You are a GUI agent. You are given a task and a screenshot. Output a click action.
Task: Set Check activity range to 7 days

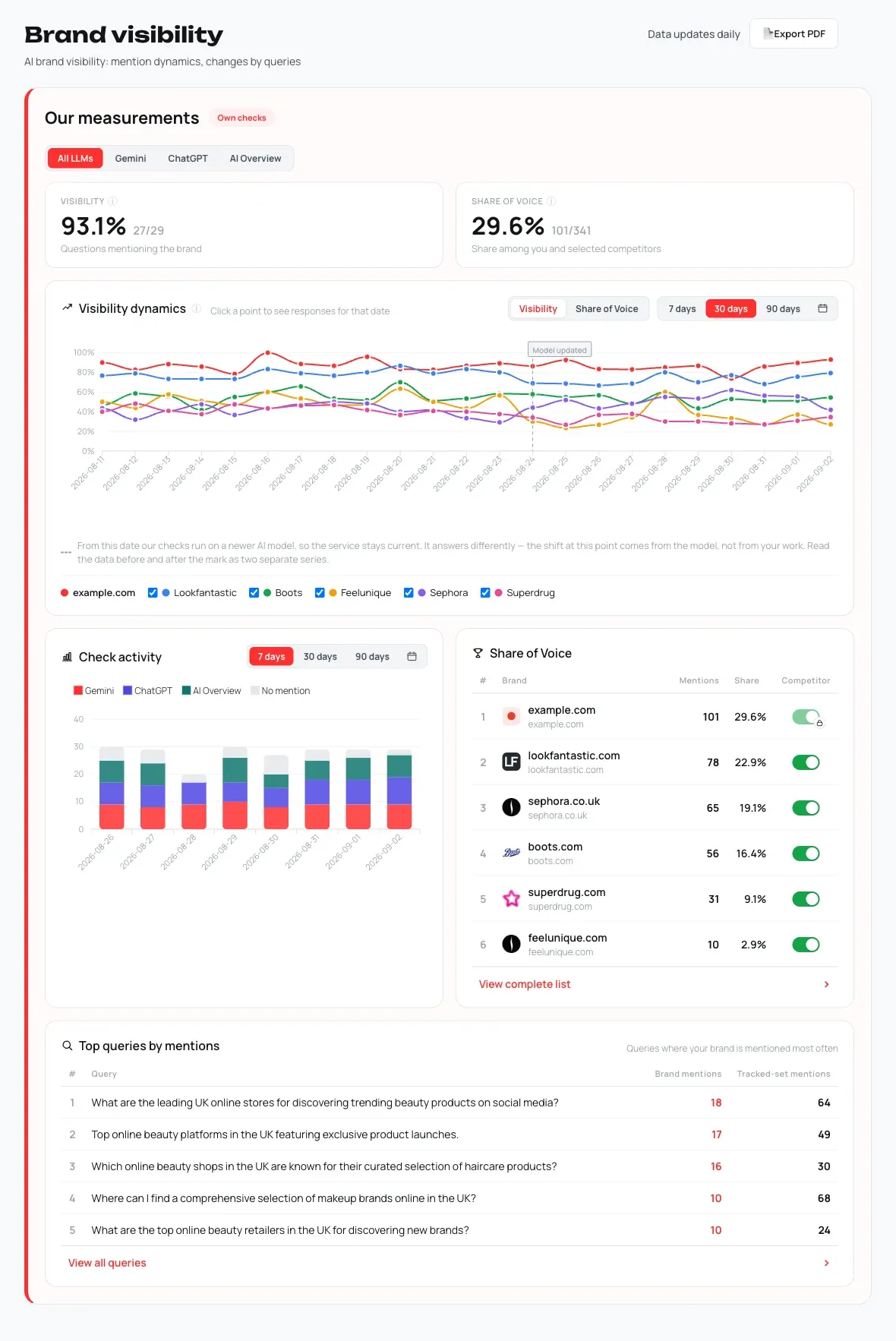pos(271,657)
